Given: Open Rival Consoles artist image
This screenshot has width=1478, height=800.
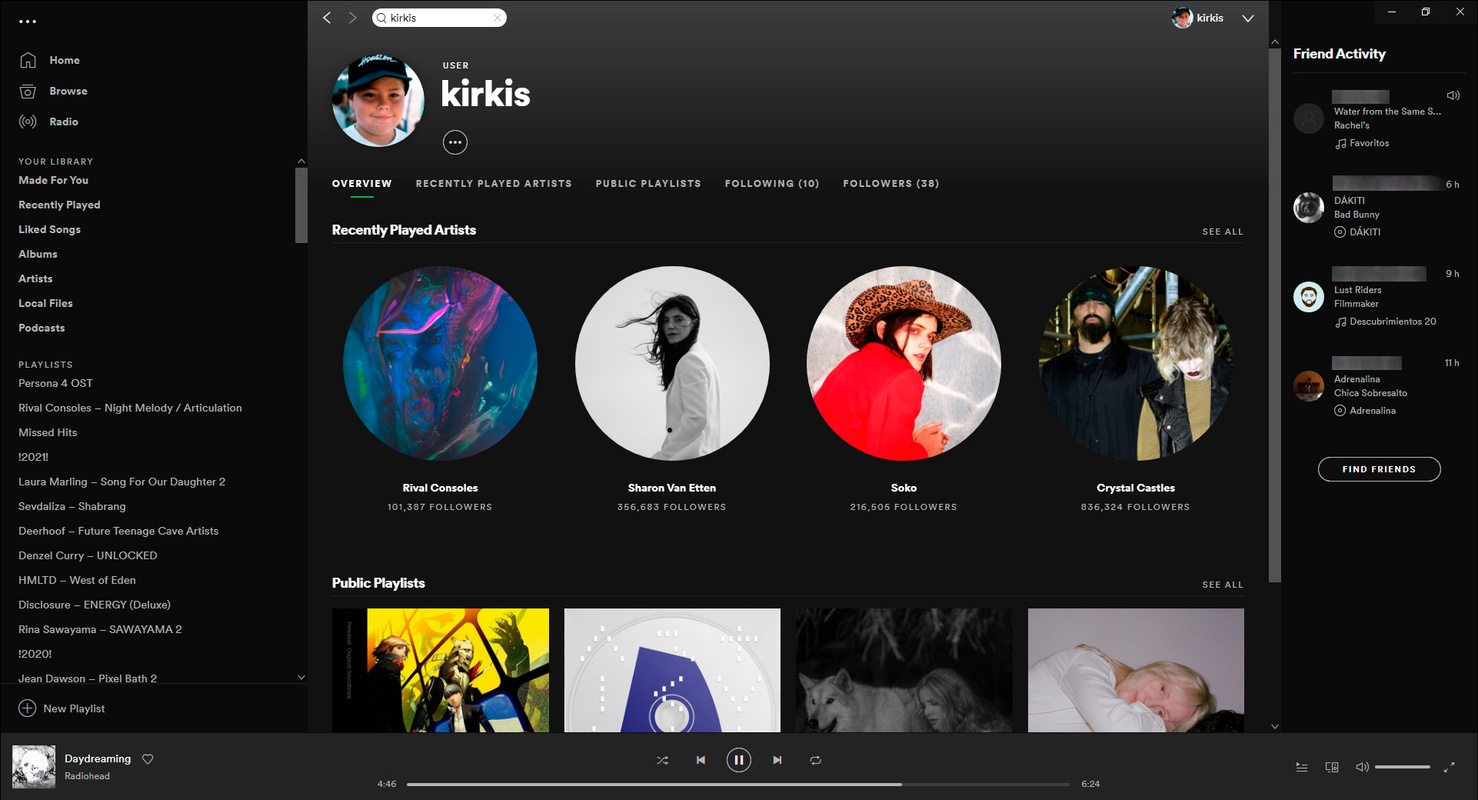Looking at the screenshot, I should 440,364.
